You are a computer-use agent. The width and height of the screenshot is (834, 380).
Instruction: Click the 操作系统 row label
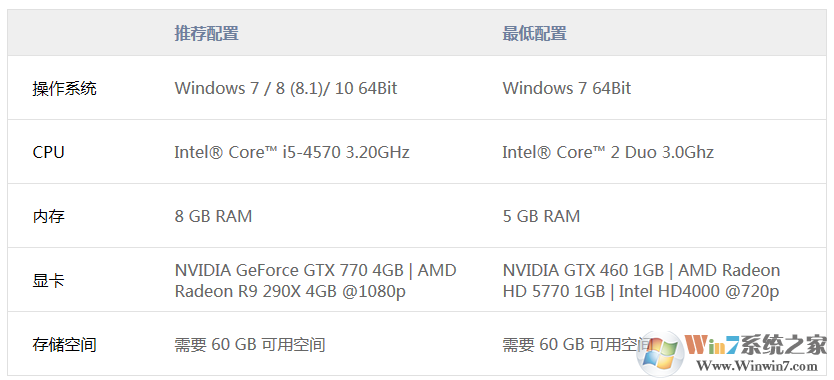64,88
